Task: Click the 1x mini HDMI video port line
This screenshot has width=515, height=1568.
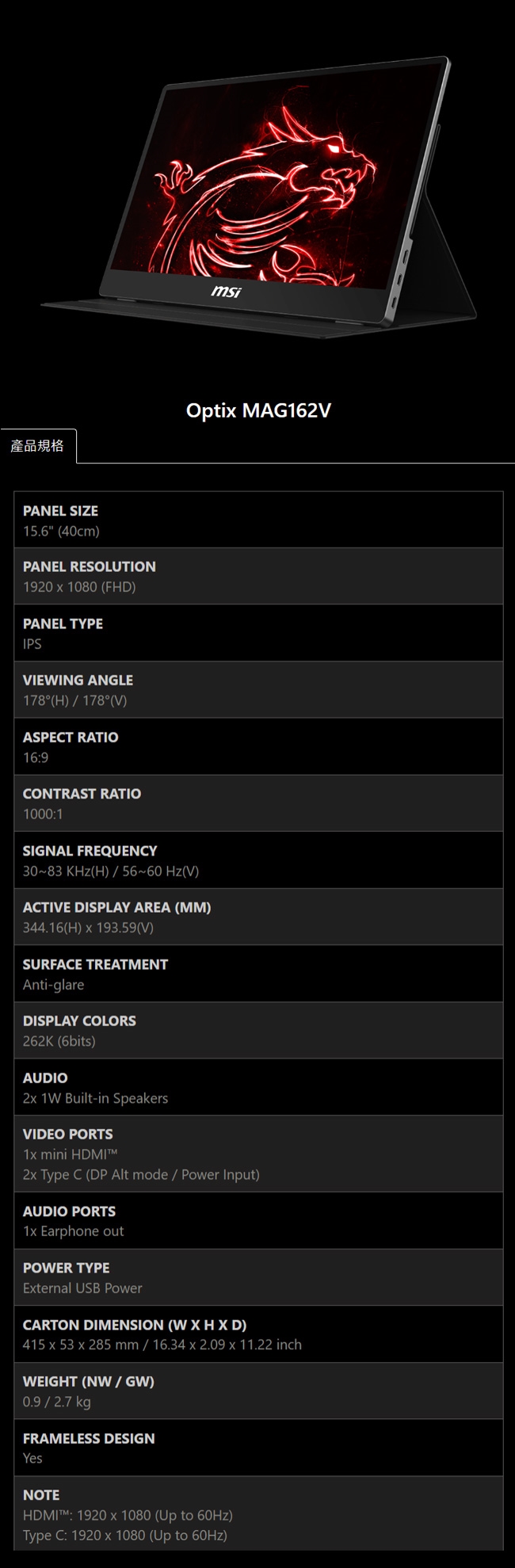Action: click(70, 1154)
